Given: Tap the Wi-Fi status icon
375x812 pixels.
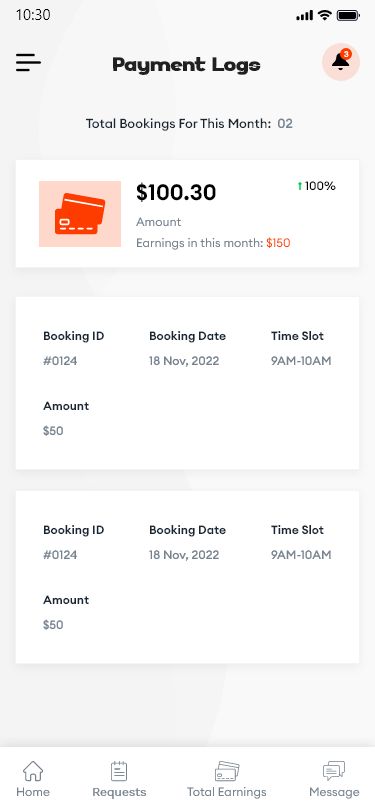Looking at the screenshot, I should click(x=325, y=15).
